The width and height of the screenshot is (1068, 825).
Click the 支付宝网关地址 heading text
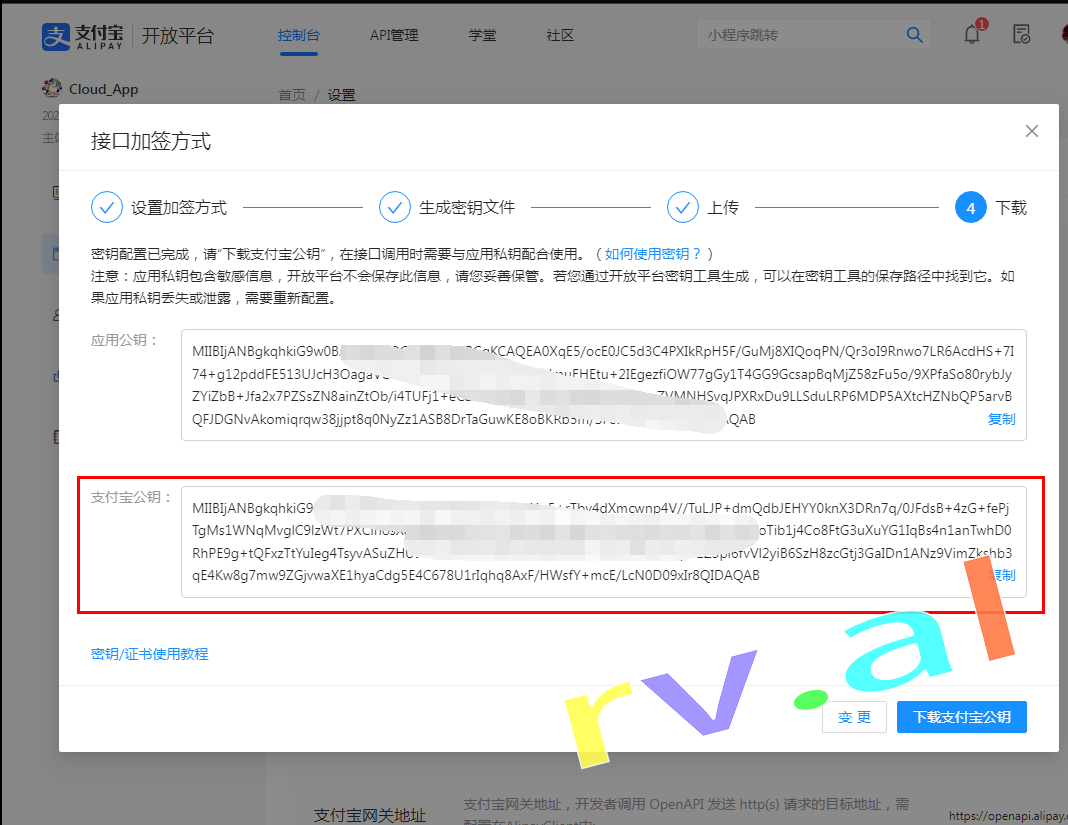[370, 815]
